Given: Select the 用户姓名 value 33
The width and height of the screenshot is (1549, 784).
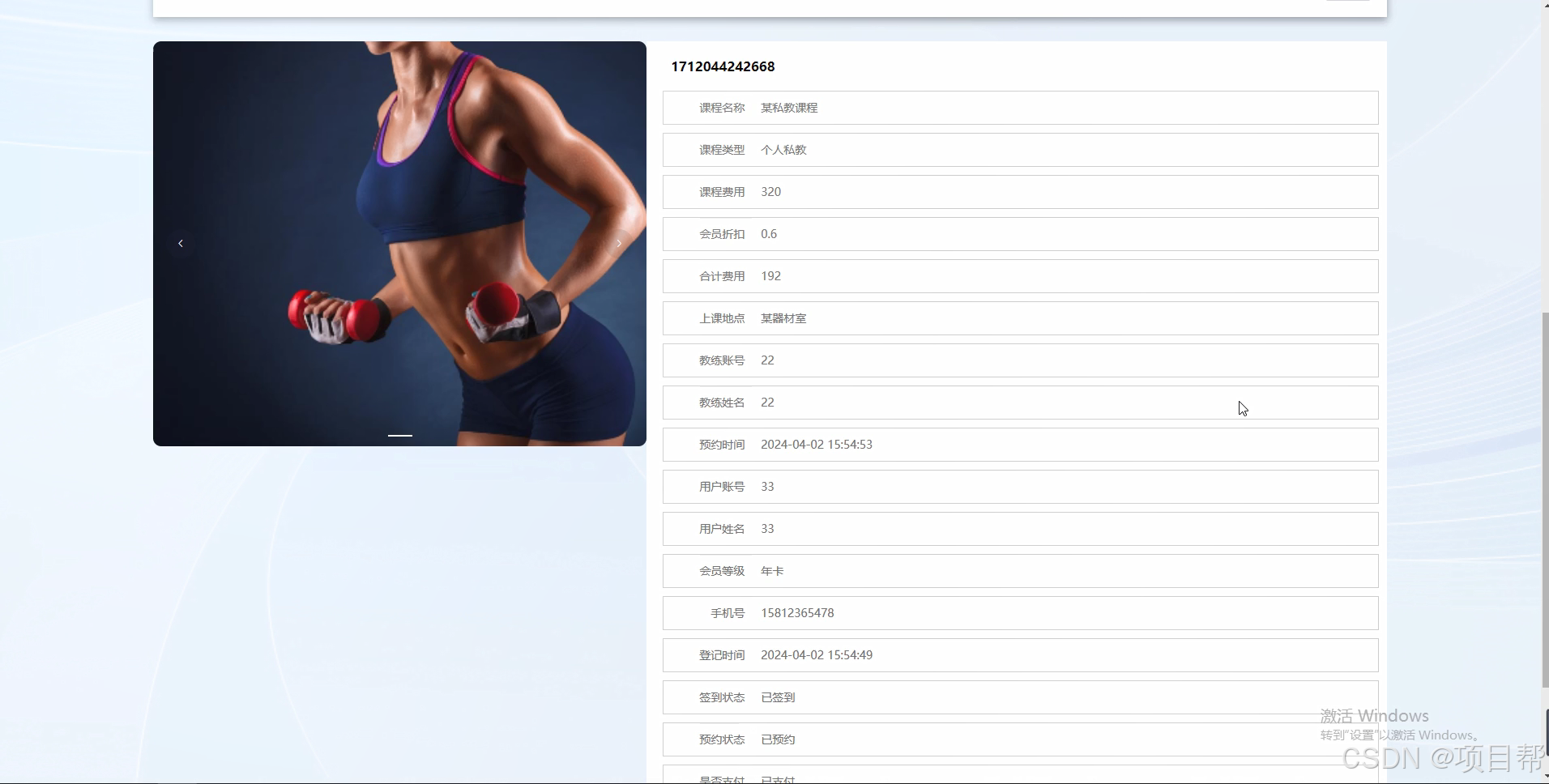Looking at the screenshot, I should tap(767, 529).
